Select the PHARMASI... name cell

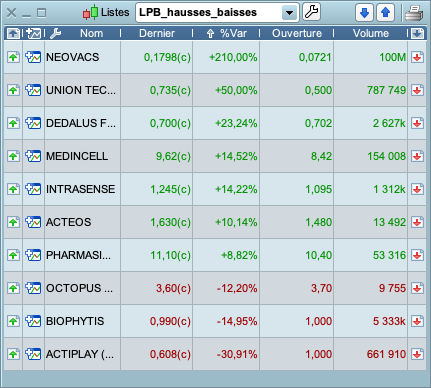(82, 255)
